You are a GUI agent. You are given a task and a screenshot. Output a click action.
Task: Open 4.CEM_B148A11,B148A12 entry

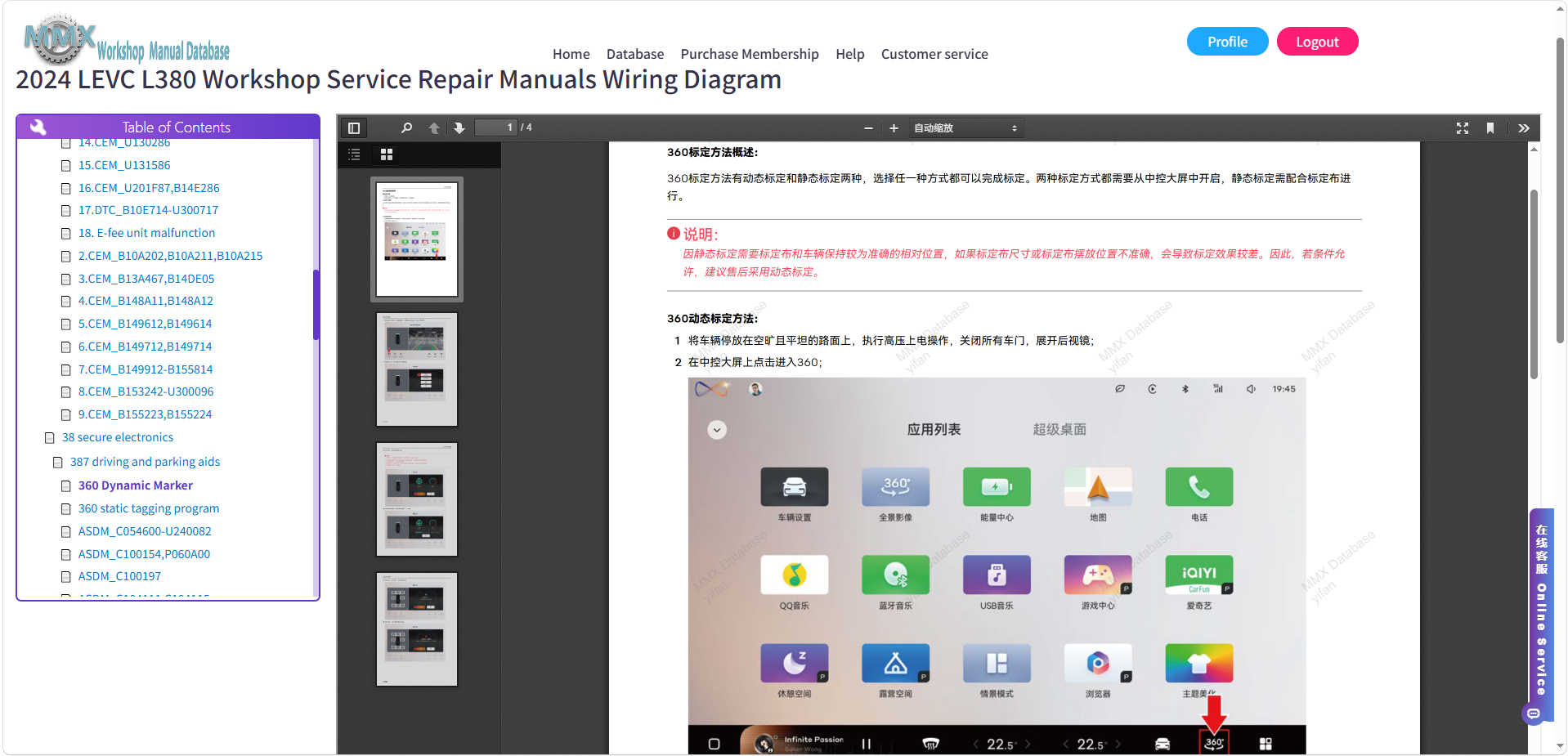point(146,301)
